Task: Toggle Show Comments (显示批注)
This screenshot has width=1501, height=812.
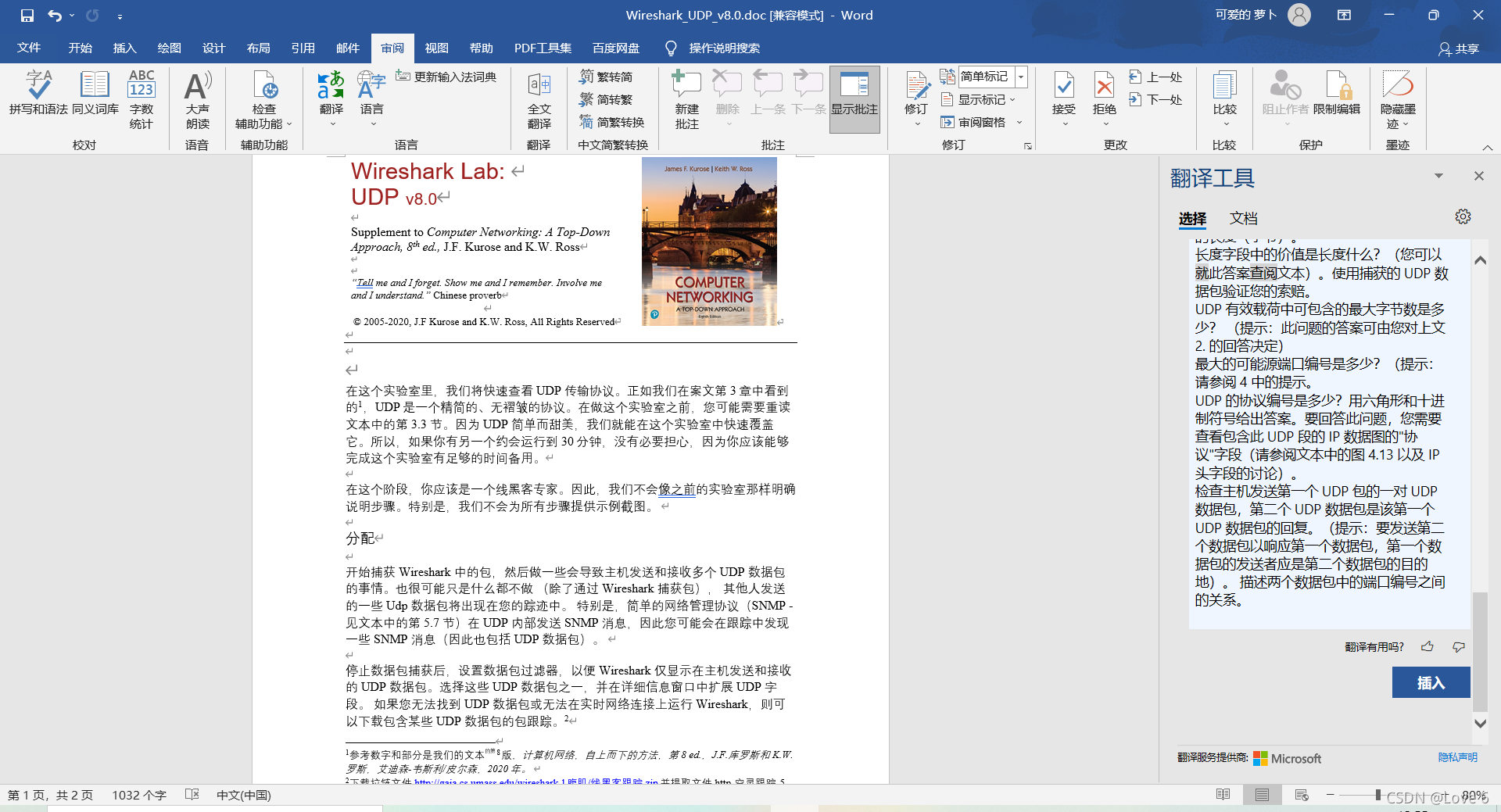Action: pyautogui.click(x=854, y=98)
